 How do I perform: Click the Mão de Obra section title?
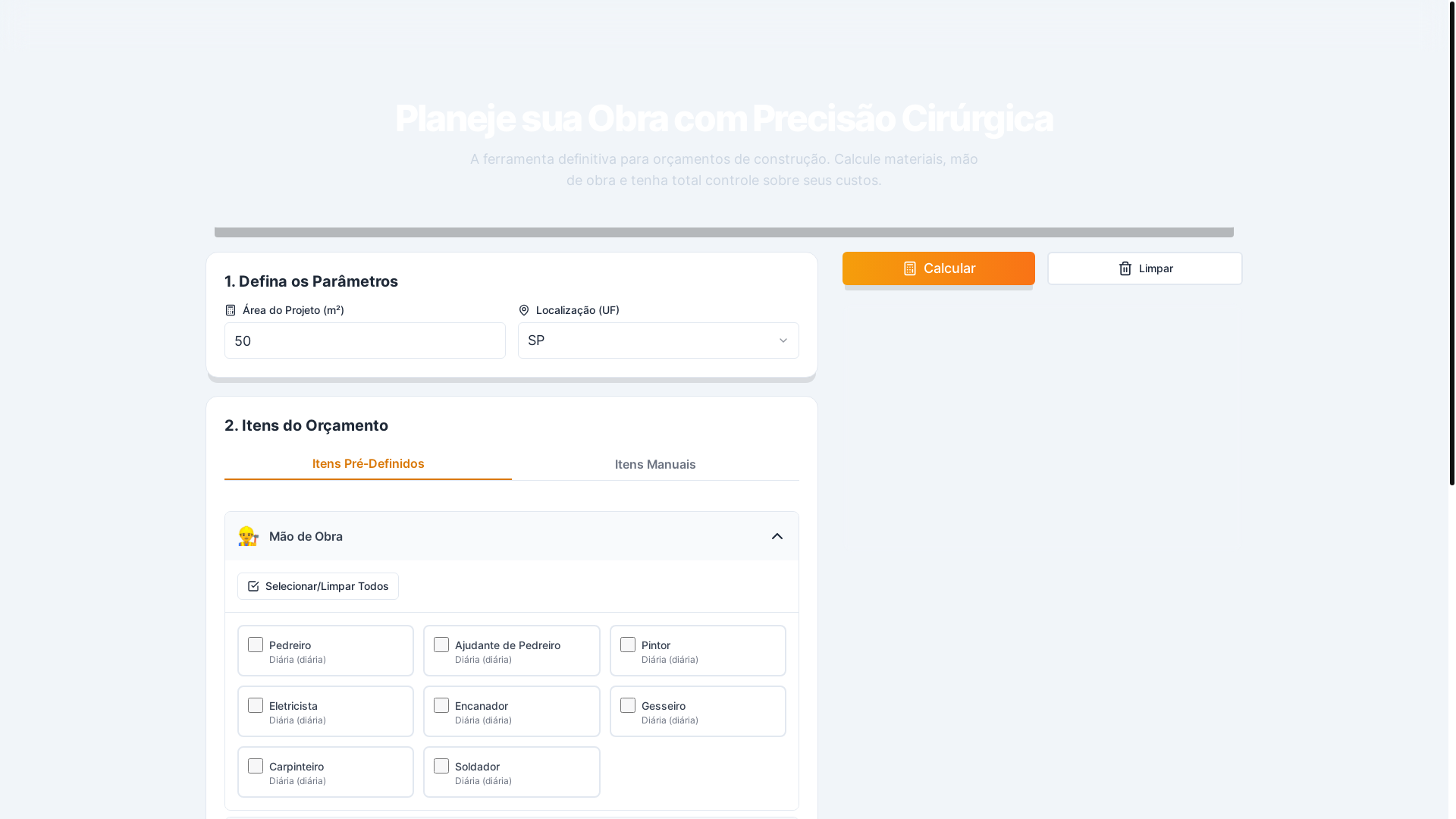pyautogui.click(x=306, y=536)
